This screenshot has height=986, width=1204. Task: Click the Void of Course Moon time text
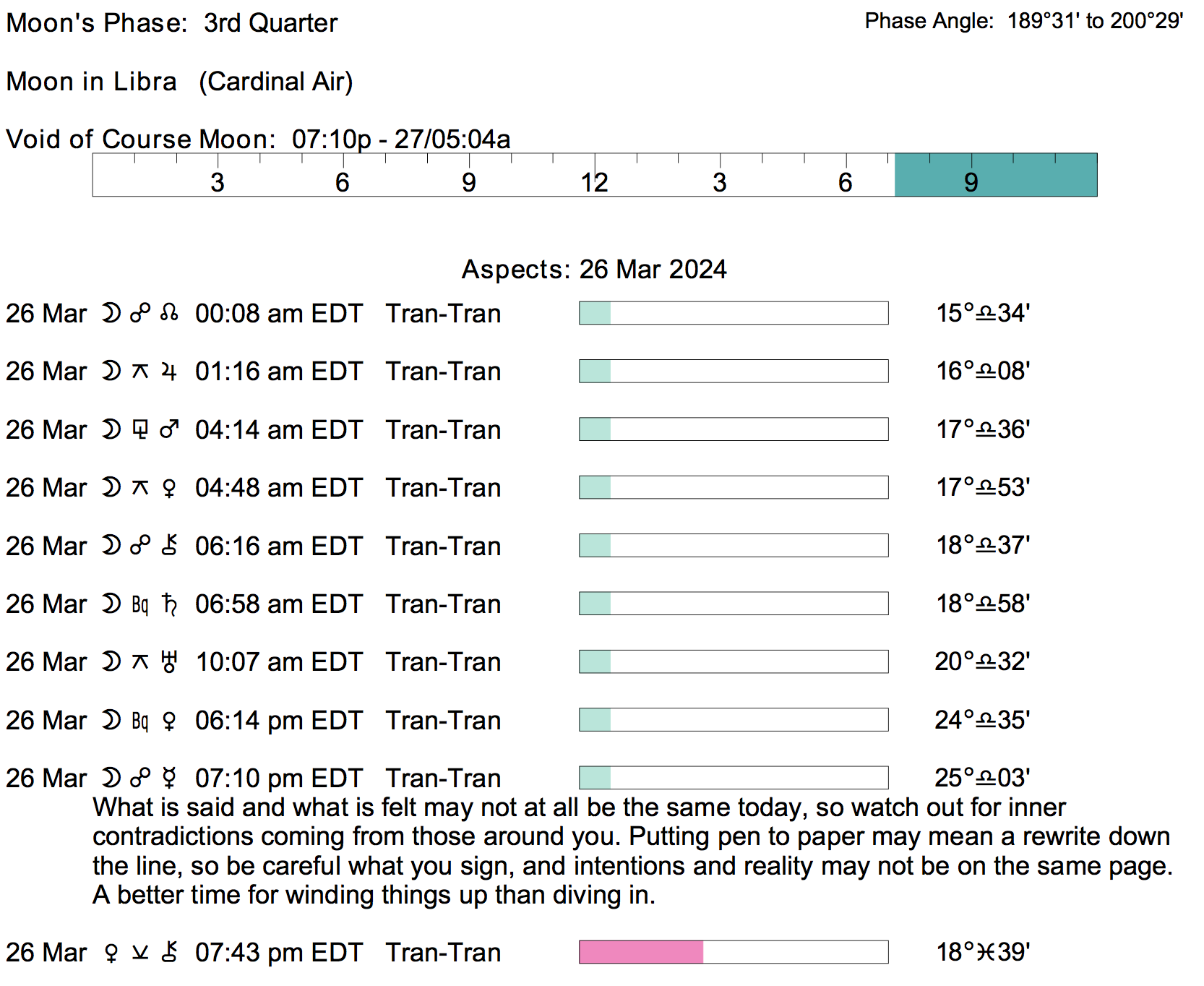coord(401,139)
